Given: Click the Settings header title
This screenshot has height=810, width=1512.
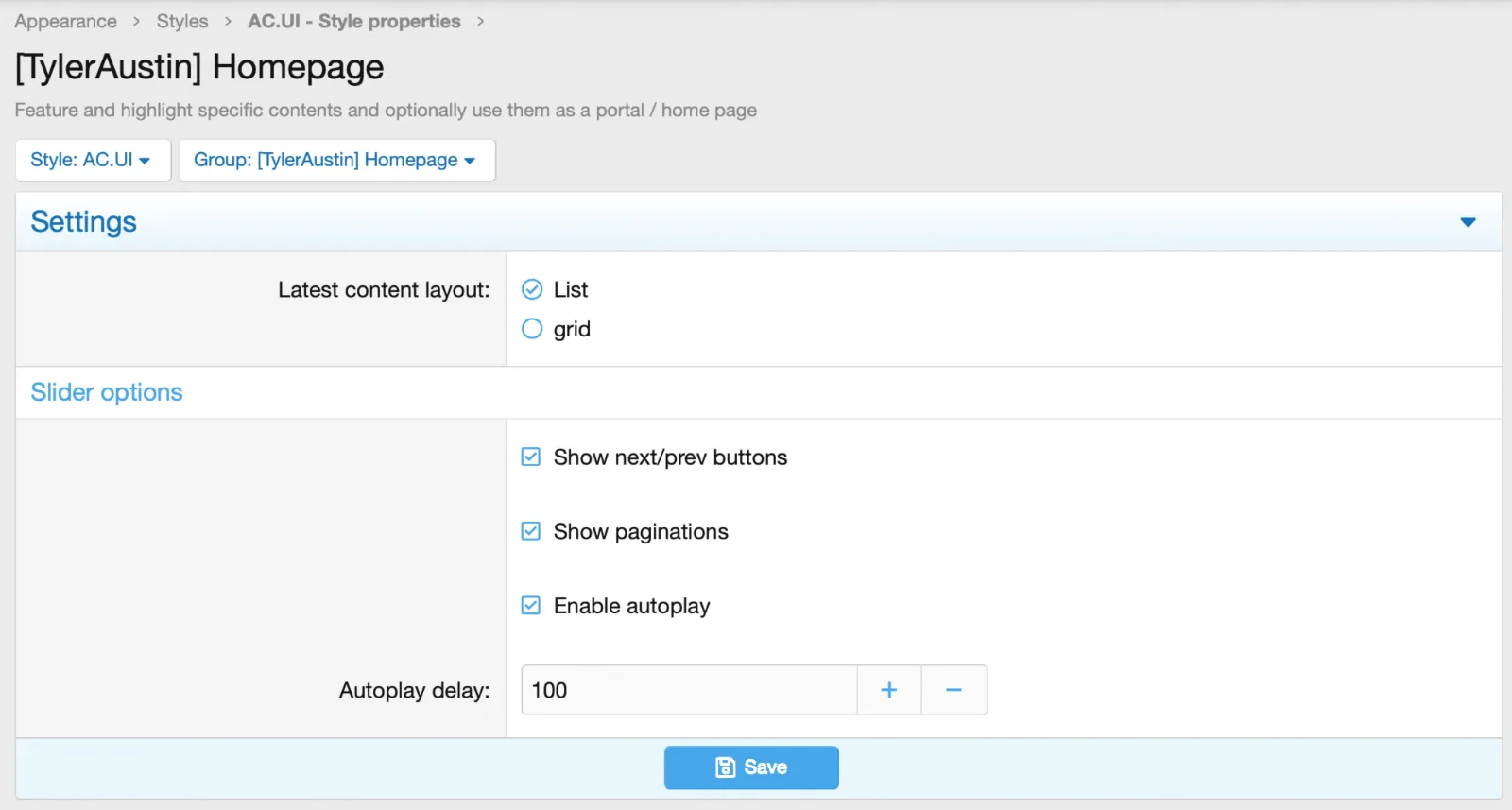Looking at the screenshot, I should coord(83,222).
